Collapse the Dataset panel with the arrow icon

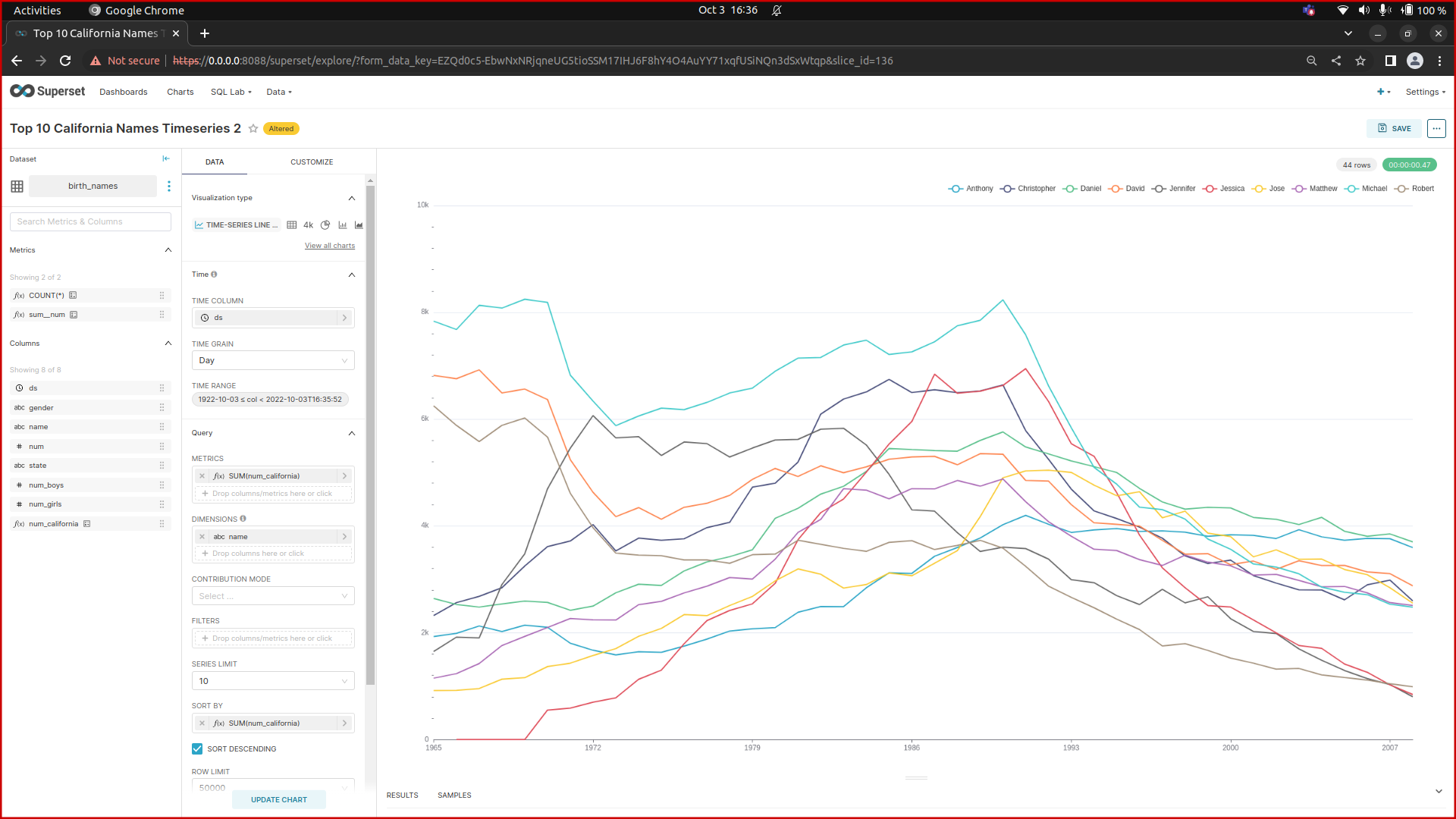tap(166, 158)
